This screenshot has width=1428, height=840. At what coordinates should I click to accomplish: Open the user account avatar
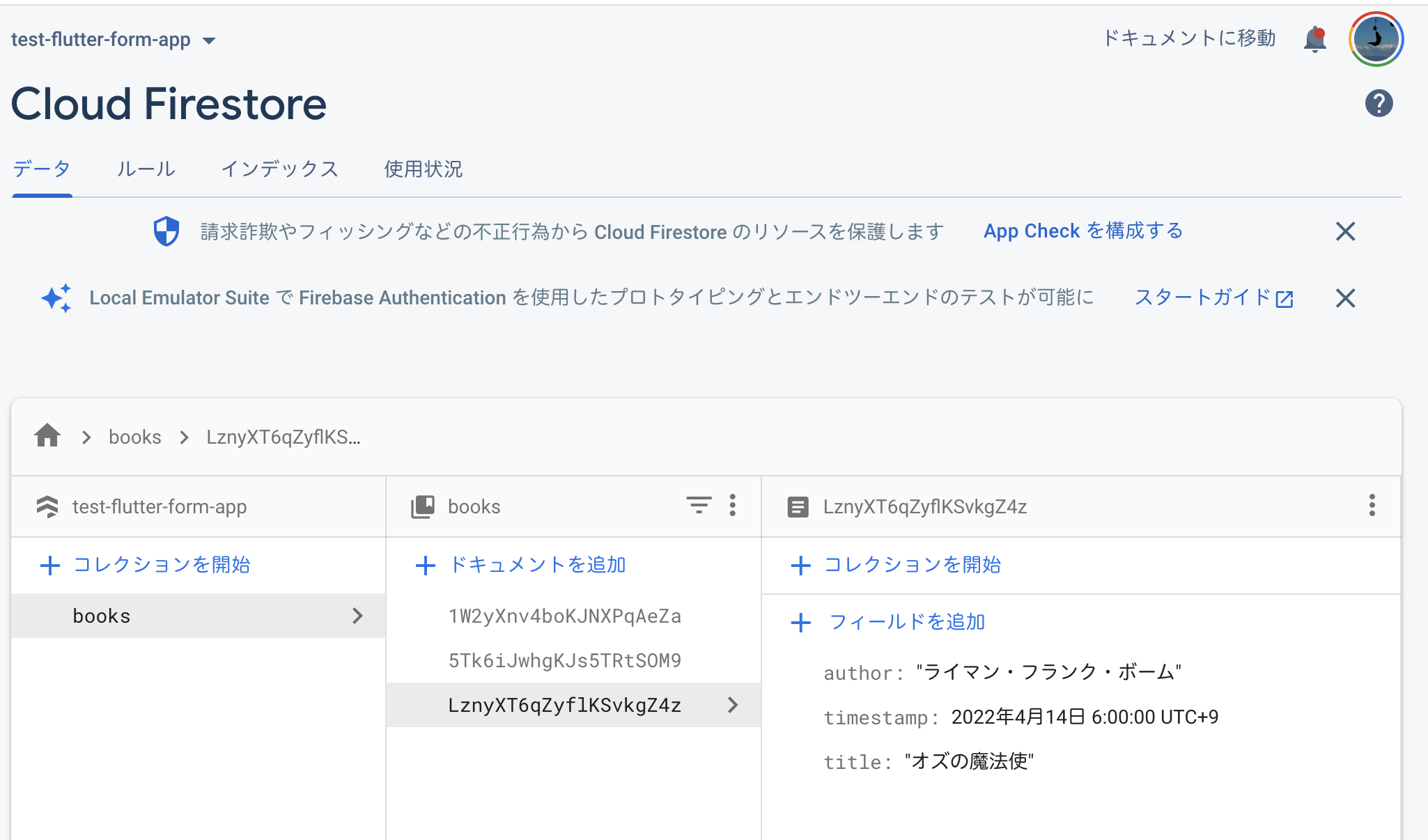(1376, 39)
